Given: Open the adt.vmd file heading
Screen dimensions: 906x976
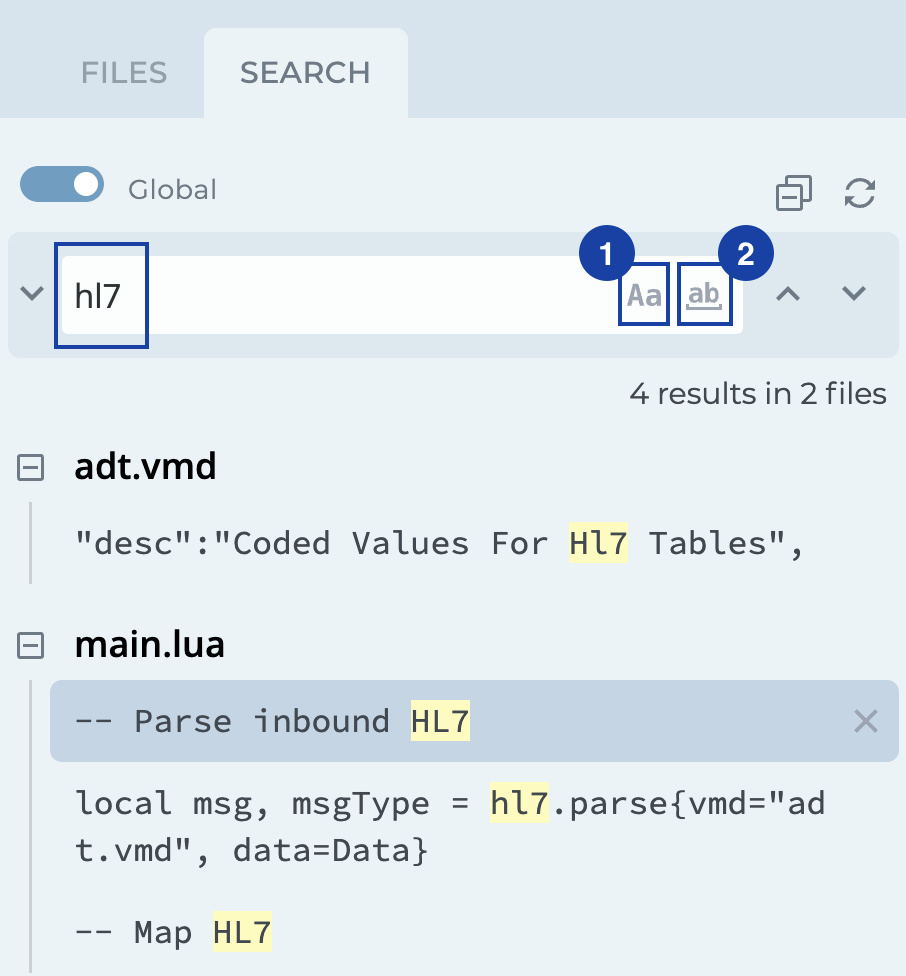Looking at the screenshot, I should point(145,467).
